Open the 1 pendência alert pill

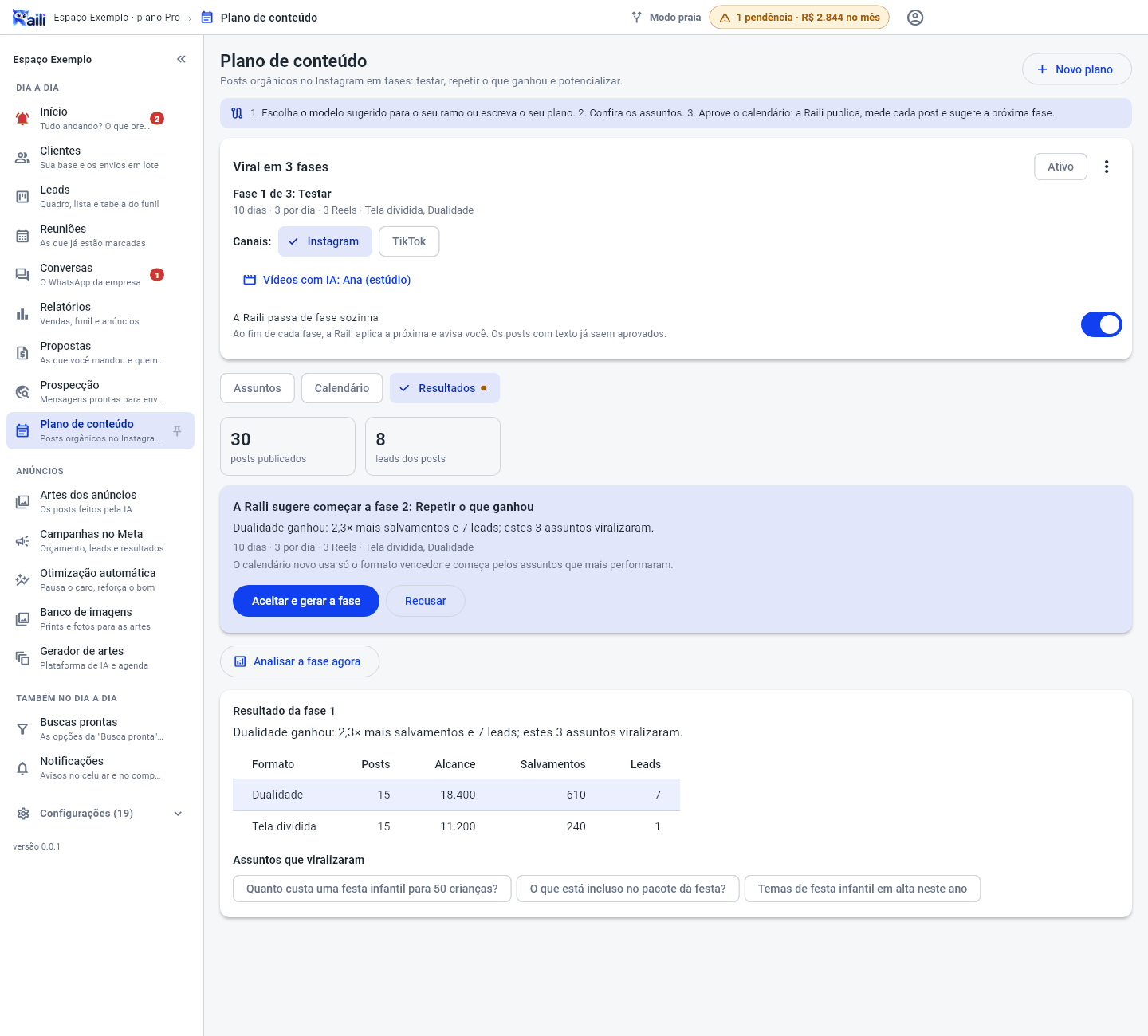pos(800,18)
